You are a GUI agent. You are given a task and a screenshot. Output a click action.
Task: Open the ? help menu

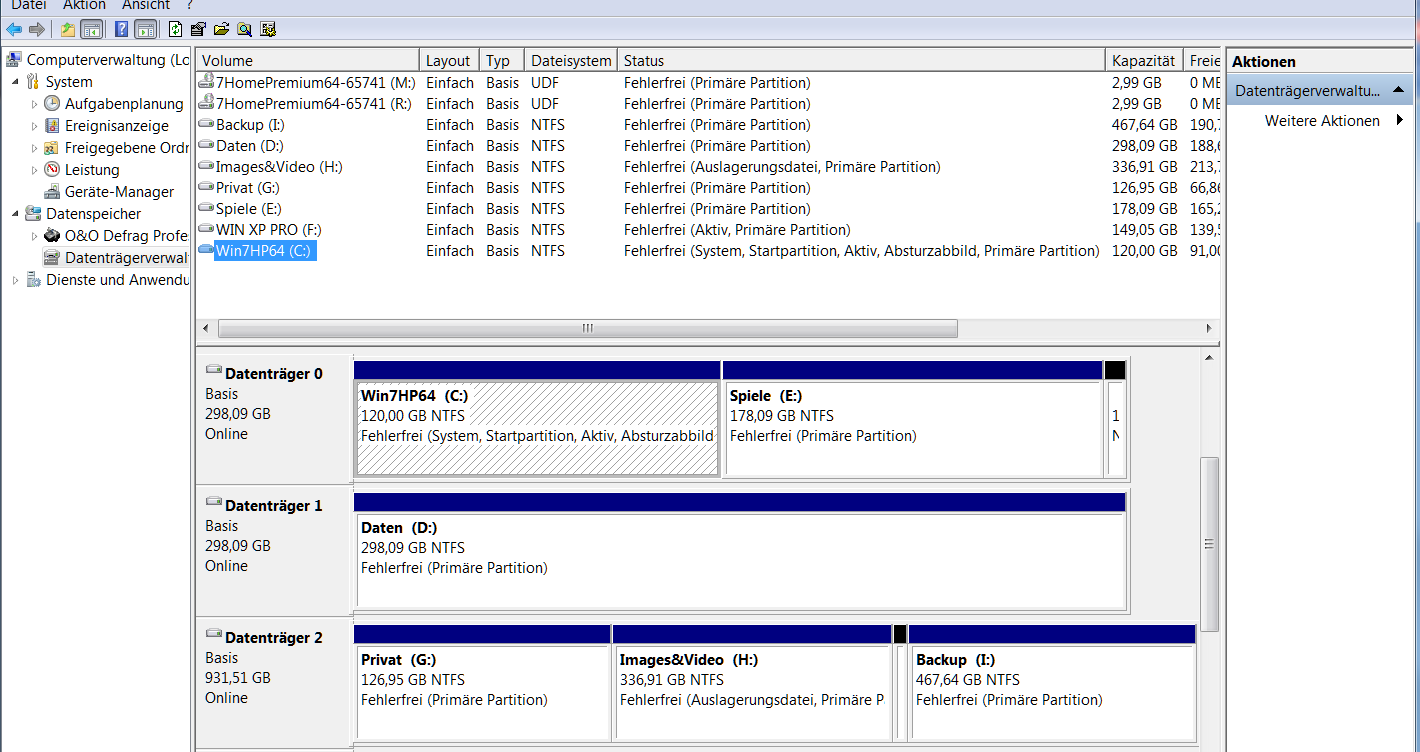[190, 6]
